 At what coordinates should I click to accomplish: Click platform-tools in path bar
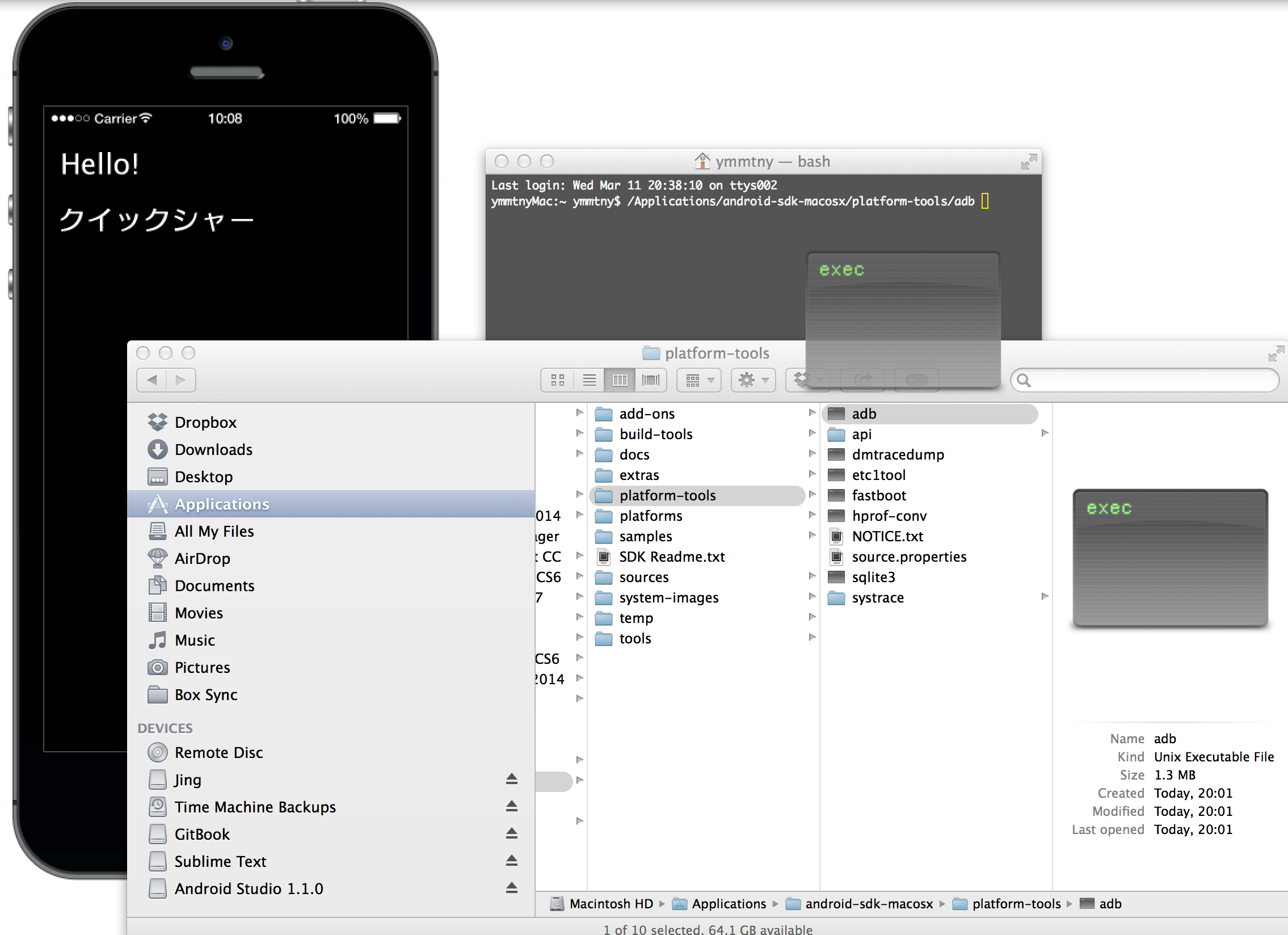click(1007, 904)
